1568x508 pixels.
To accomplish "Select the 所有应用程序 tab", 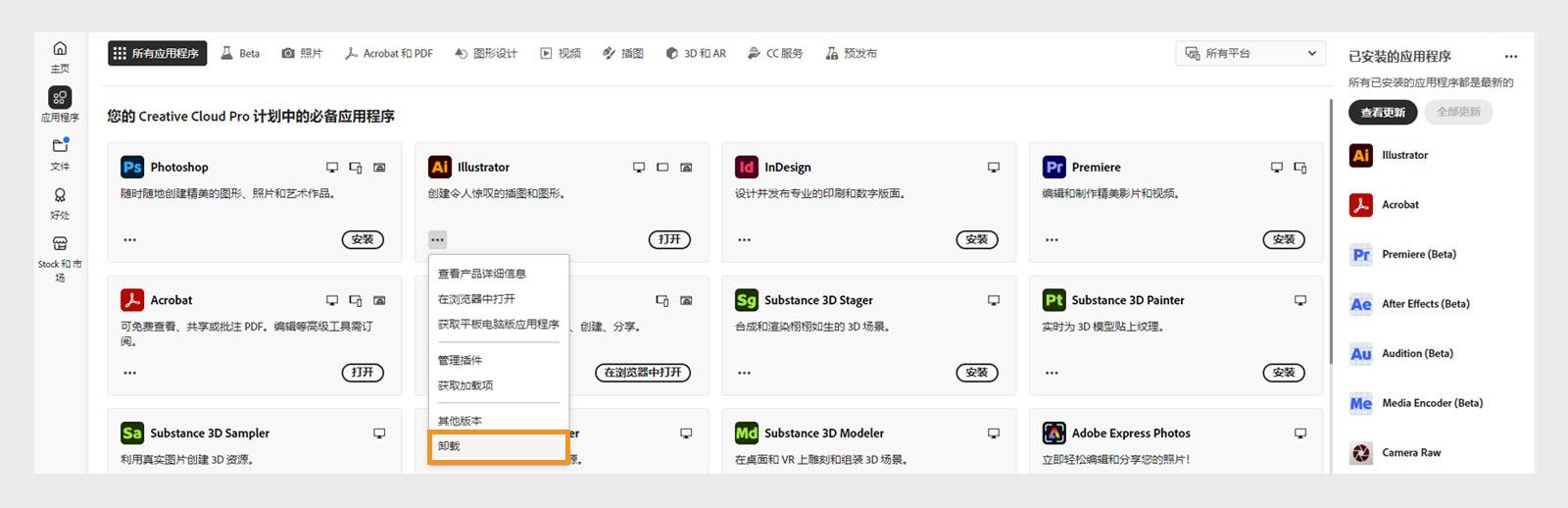I will coord(157,53).
